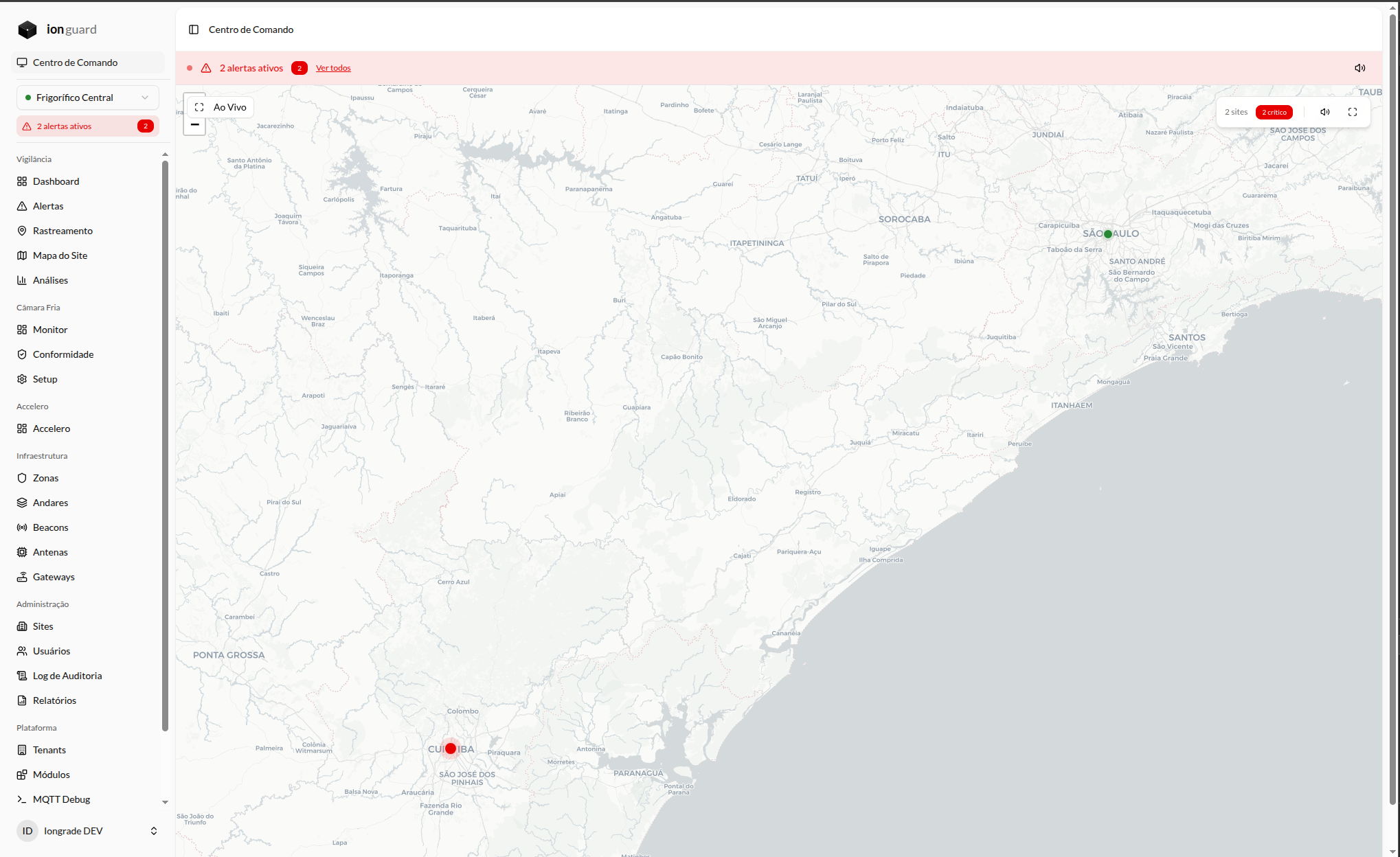Click the Log de Auditoria icon
Image resolution: width=1400 pixels, height=857 pixels.
(x=22, y=676)
